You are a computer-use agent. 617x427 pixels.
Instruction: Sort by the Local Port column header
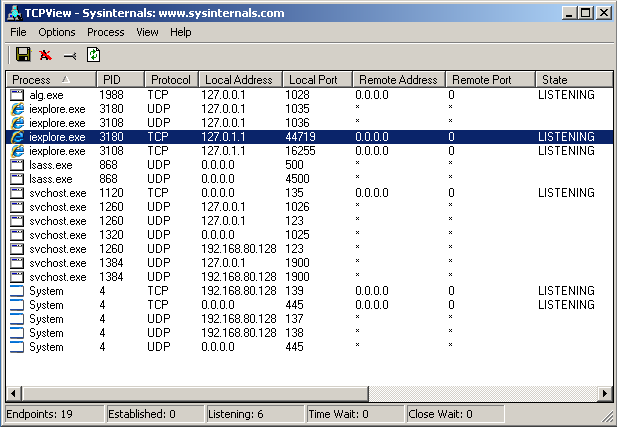[317, 79]
